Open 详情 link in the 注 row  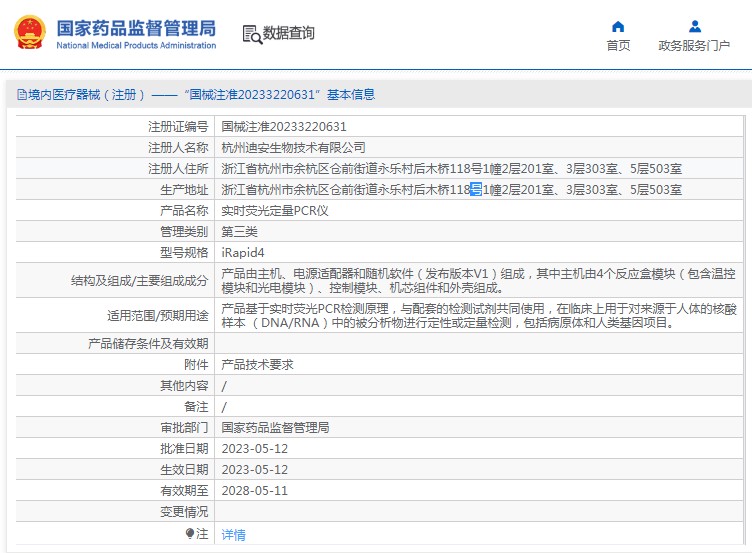pos(234,534)
